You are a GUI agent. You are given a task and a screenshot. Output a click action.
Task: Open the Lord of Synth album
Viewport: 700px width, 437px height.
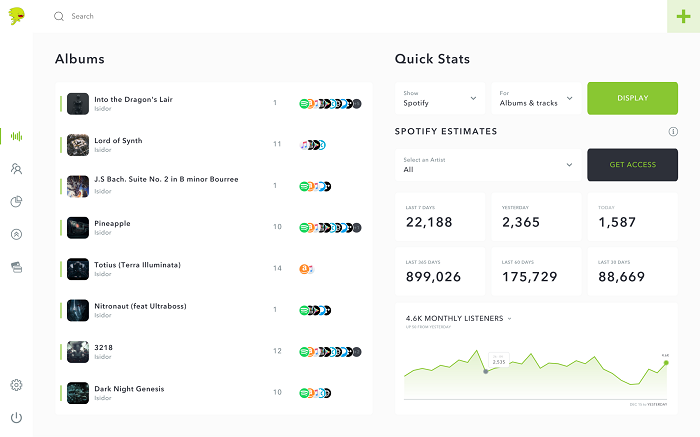(118, 141)
